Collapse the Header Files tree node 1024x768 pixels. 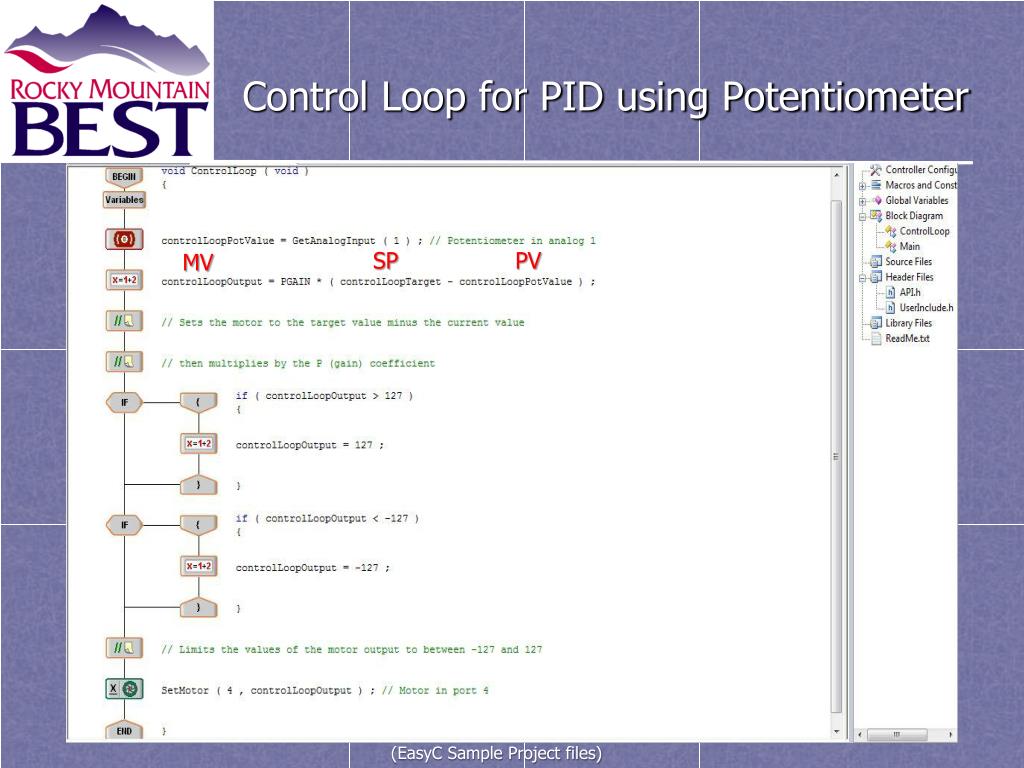(862, 277)
